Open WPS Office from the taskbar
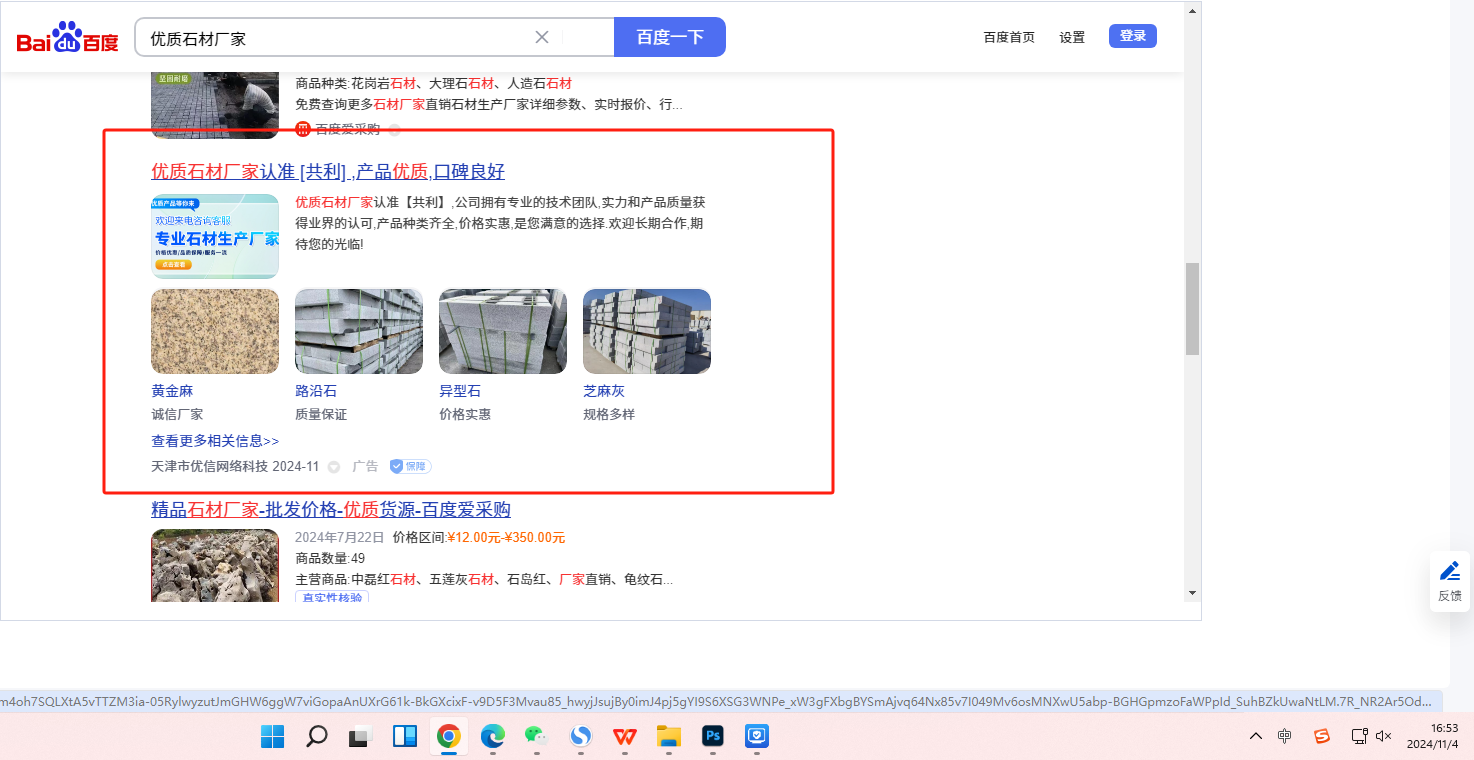Screen dimensions: 1474x760 click(625, 737)
